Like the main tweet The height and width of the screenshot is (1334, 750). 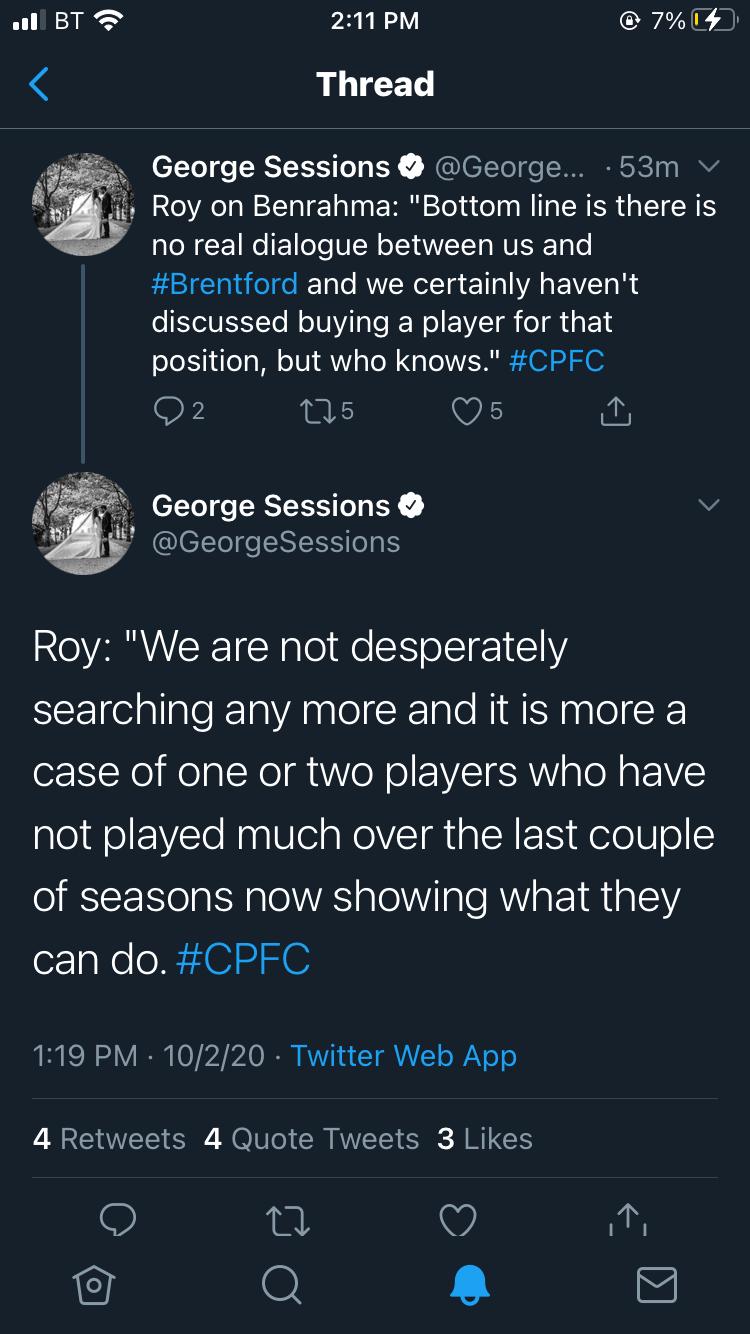click(459, 1220)
